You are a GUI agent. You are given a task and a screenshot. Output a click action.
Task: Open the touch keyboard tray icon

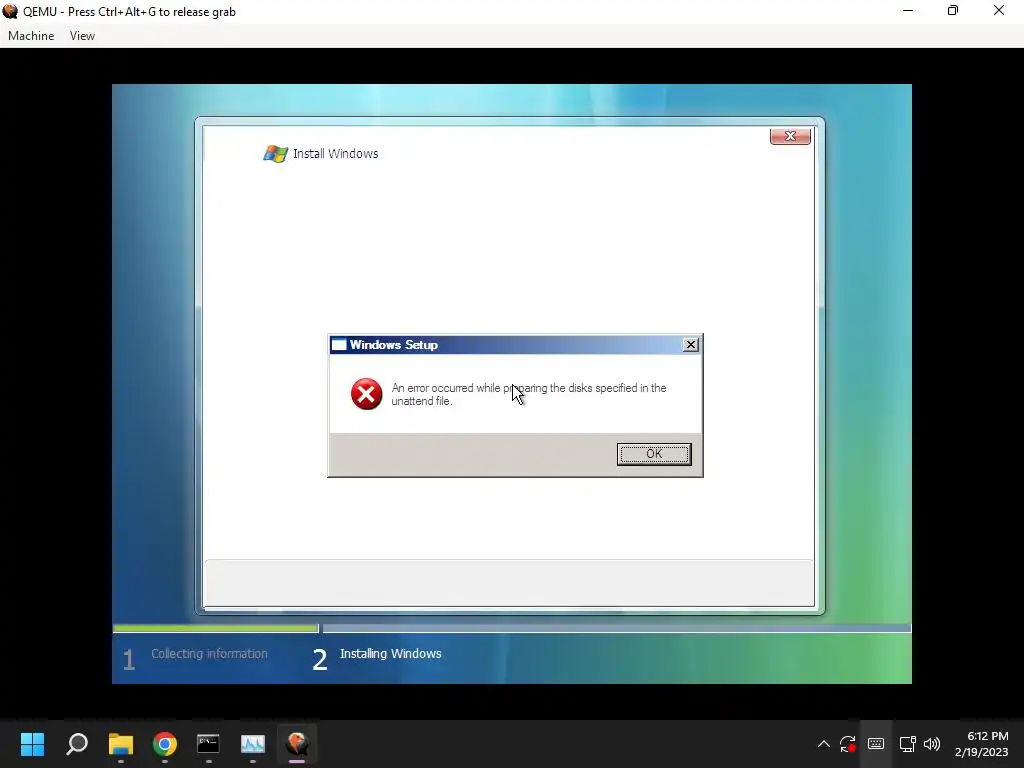[876, 744]
